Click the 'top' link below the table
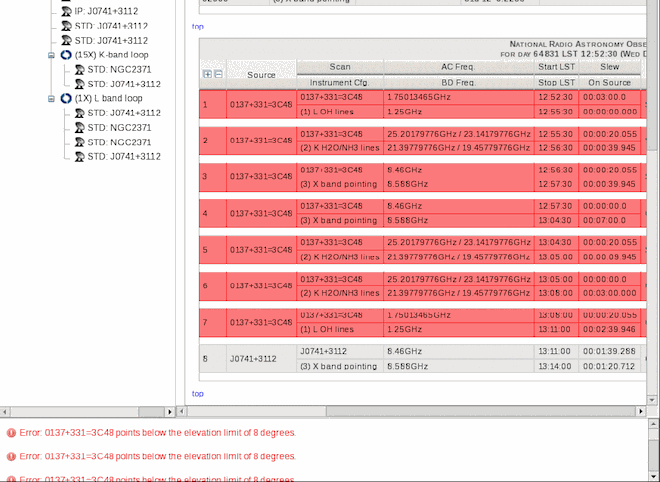 tap(197, 394)
